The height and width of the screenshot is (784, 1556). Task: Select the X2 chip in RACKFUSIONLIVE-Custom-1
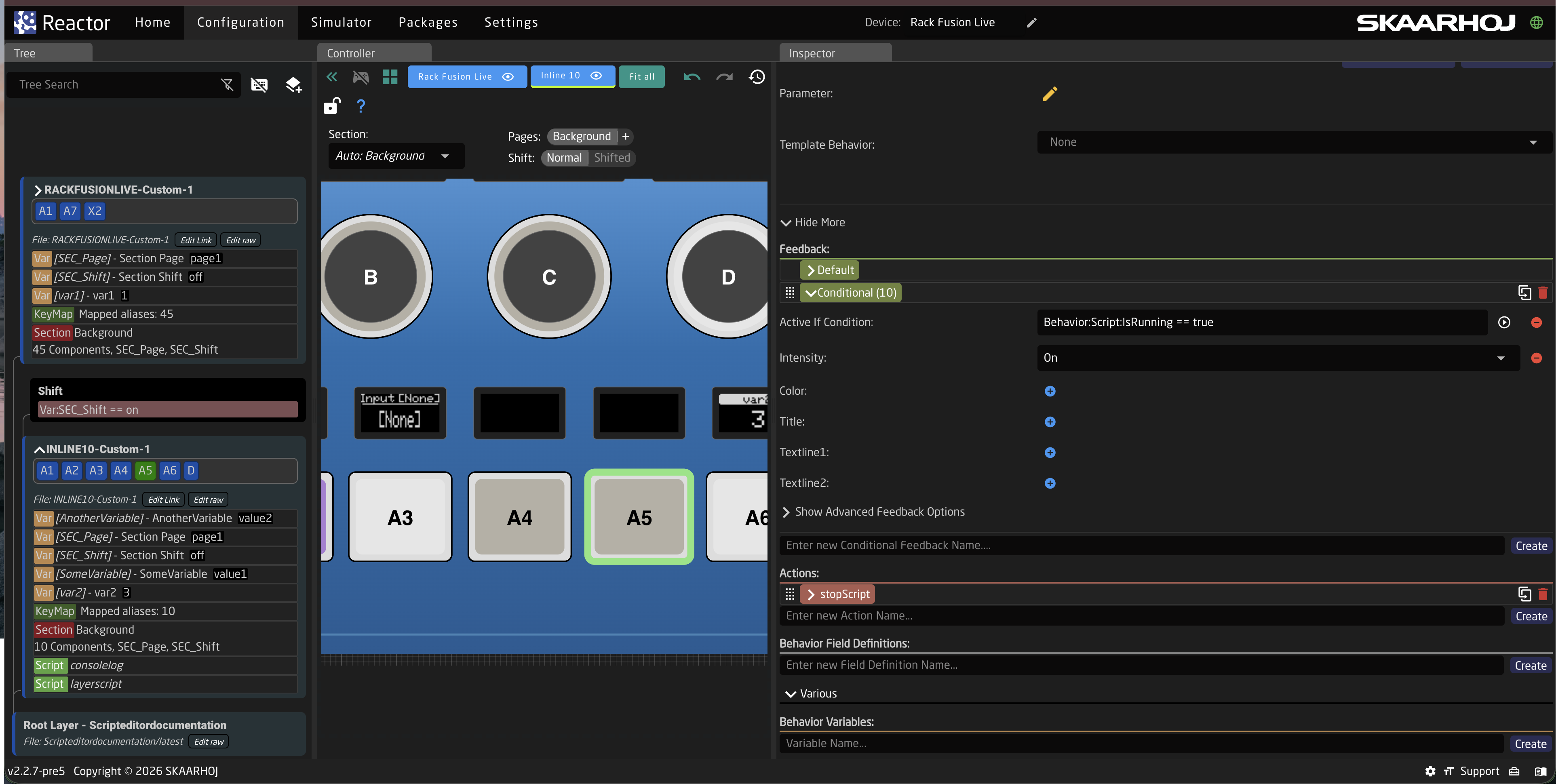94,211
